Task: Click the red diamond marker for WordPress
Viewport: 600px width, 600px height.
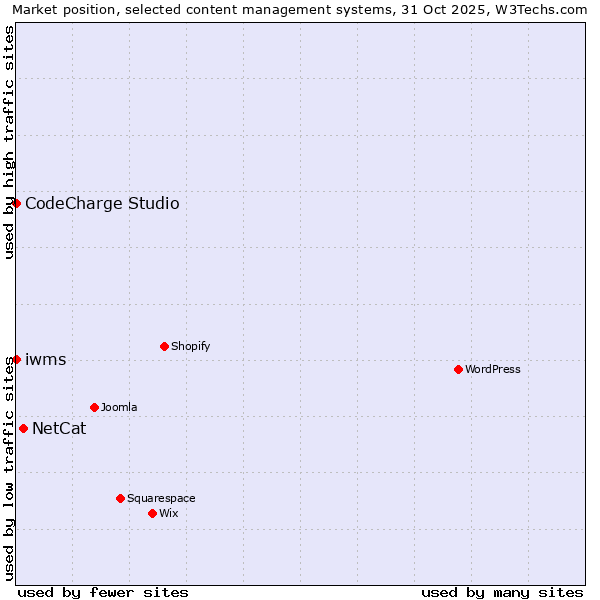Action: [x=458, y=369]
